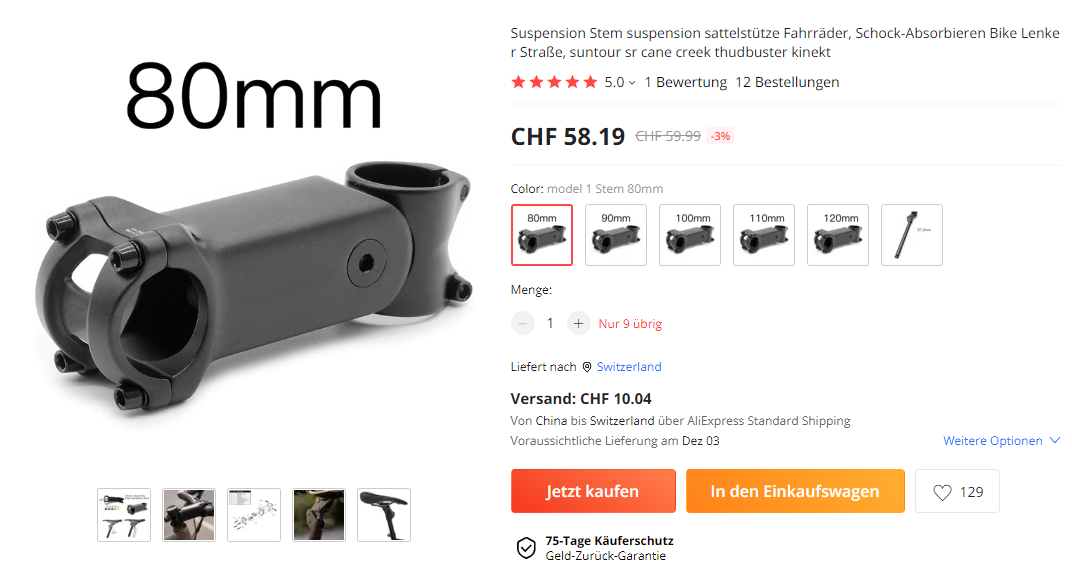Show the bike saddle seatpost thumbnail
The height and width of the screenshot is (586, 1072).
click(x=384, y=515)
